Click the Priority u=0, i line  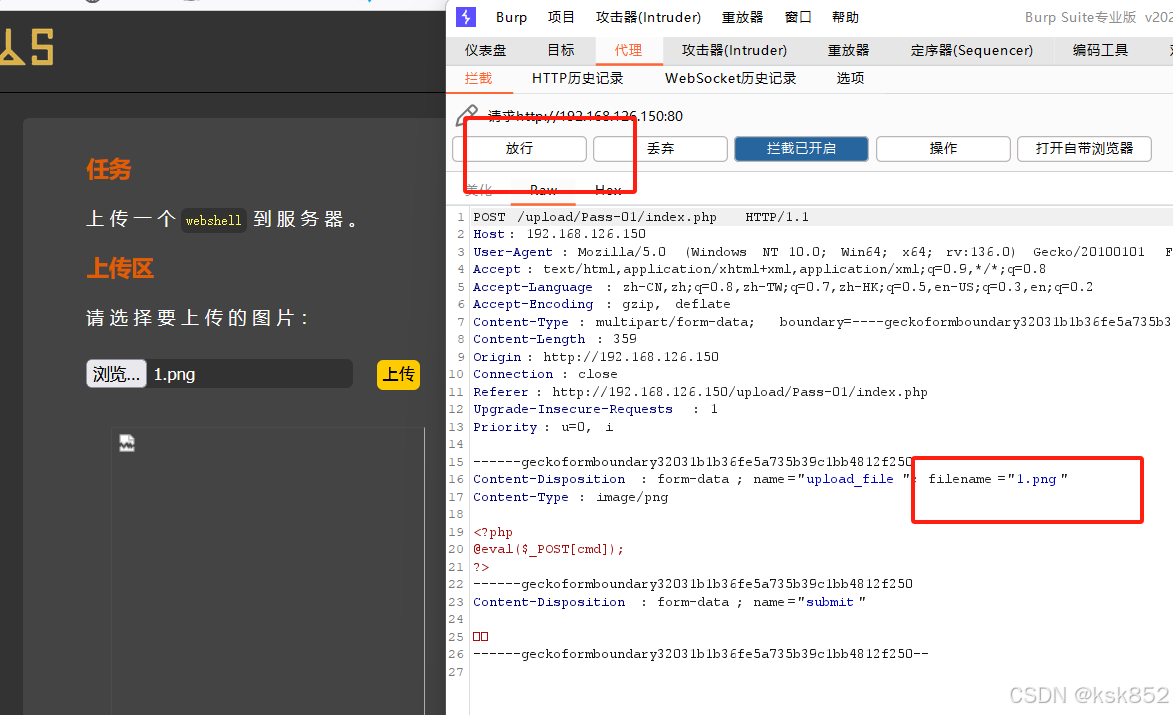pos(542,427)
